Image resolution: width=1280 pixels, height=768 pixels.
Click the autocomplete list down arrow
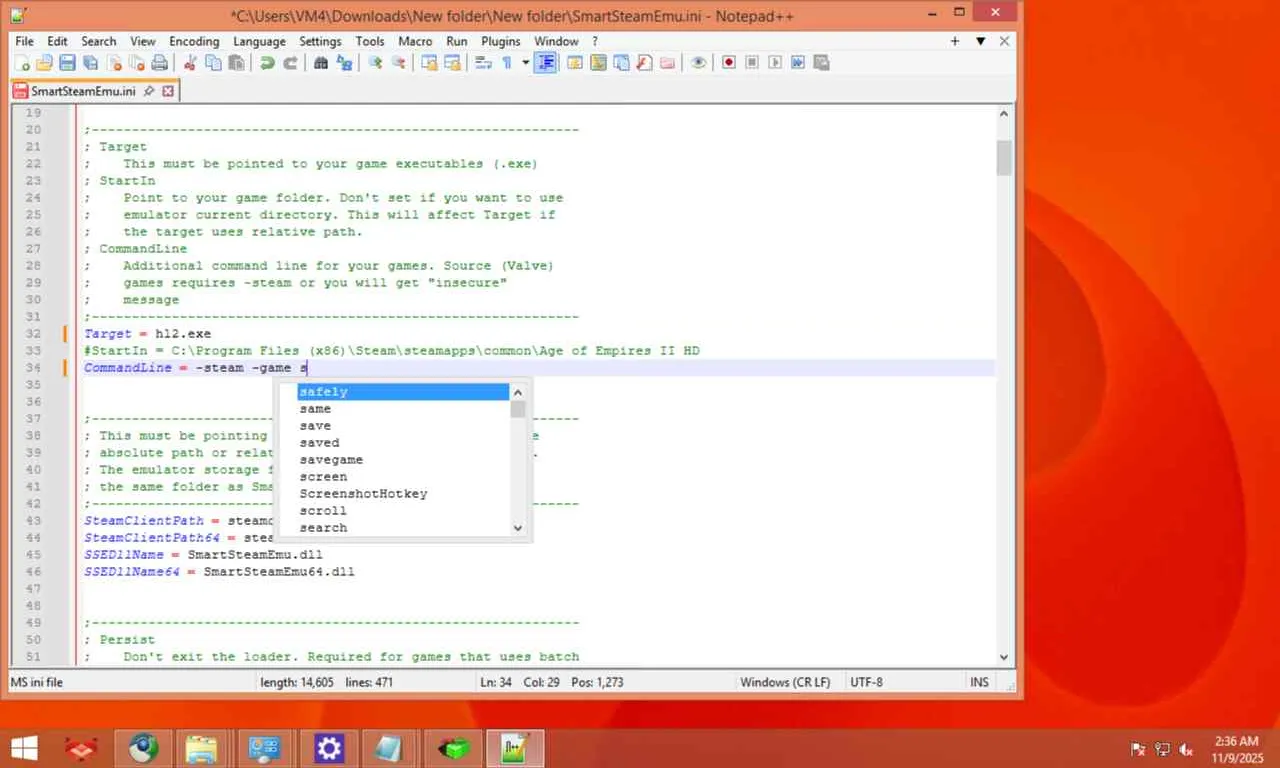click(518, 527)
